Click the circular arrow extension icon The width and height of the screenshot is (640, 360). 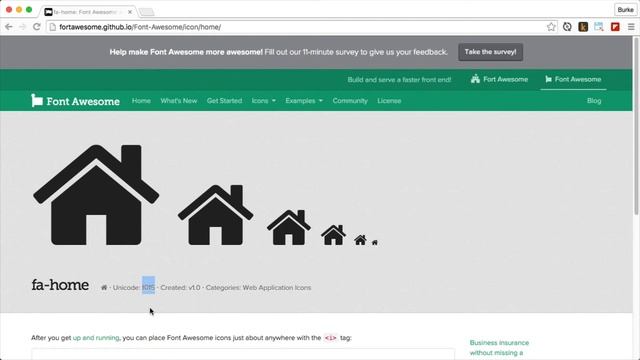click(567, 27)
